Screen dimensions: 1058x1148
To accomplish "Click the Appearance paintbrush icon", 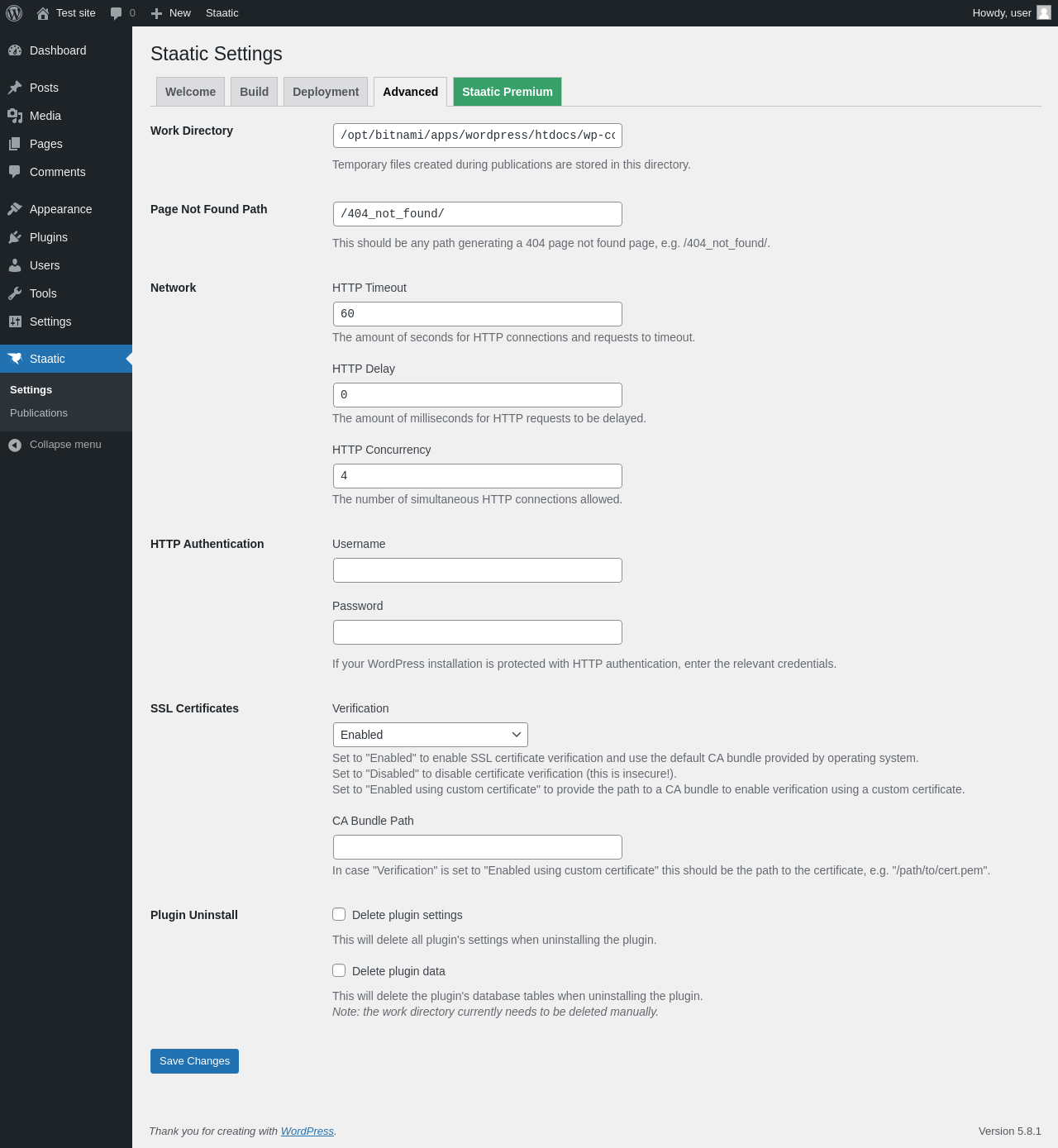I will pyautogui.click(x=15, y=209).
